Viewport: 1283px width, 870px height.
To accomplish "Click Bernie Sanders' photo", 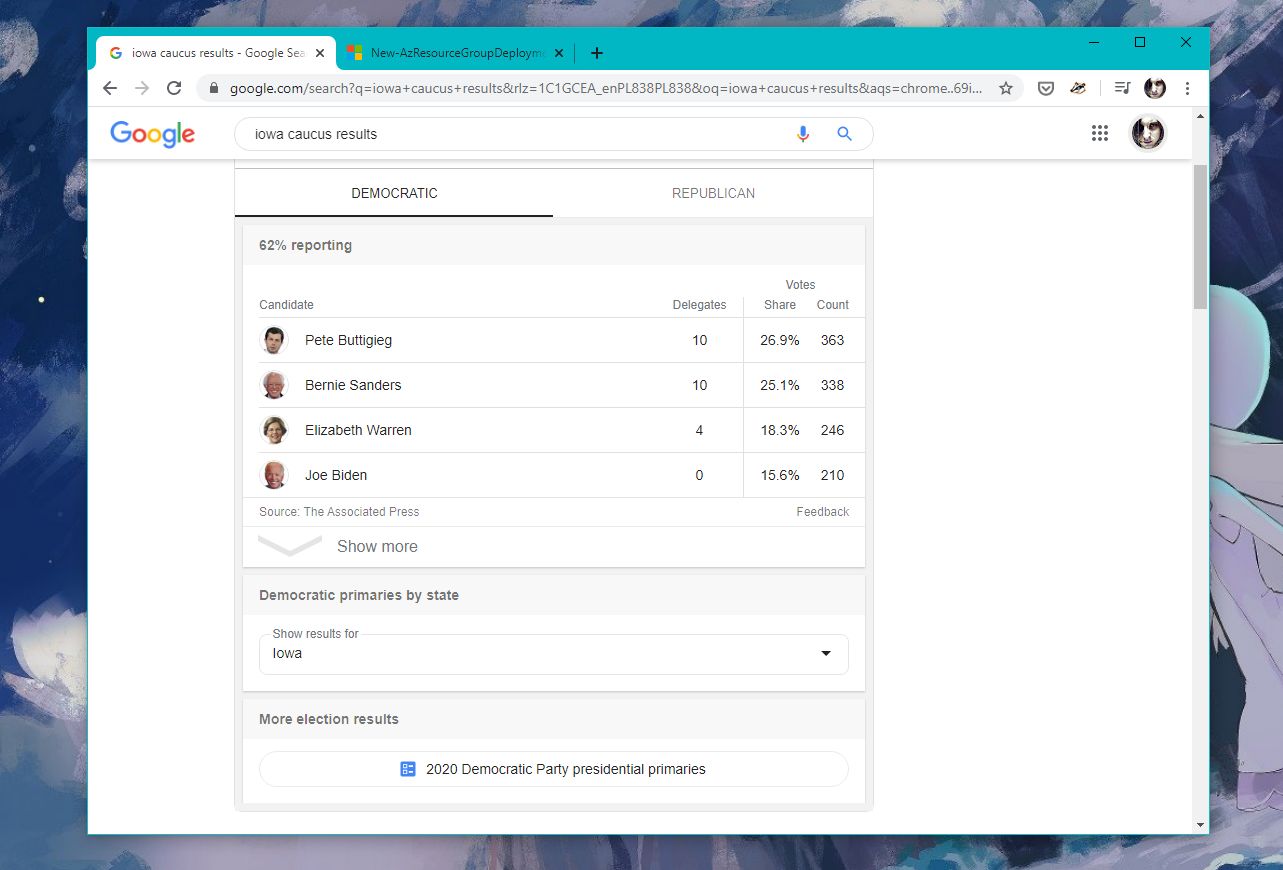I will (x=273, y=385).
